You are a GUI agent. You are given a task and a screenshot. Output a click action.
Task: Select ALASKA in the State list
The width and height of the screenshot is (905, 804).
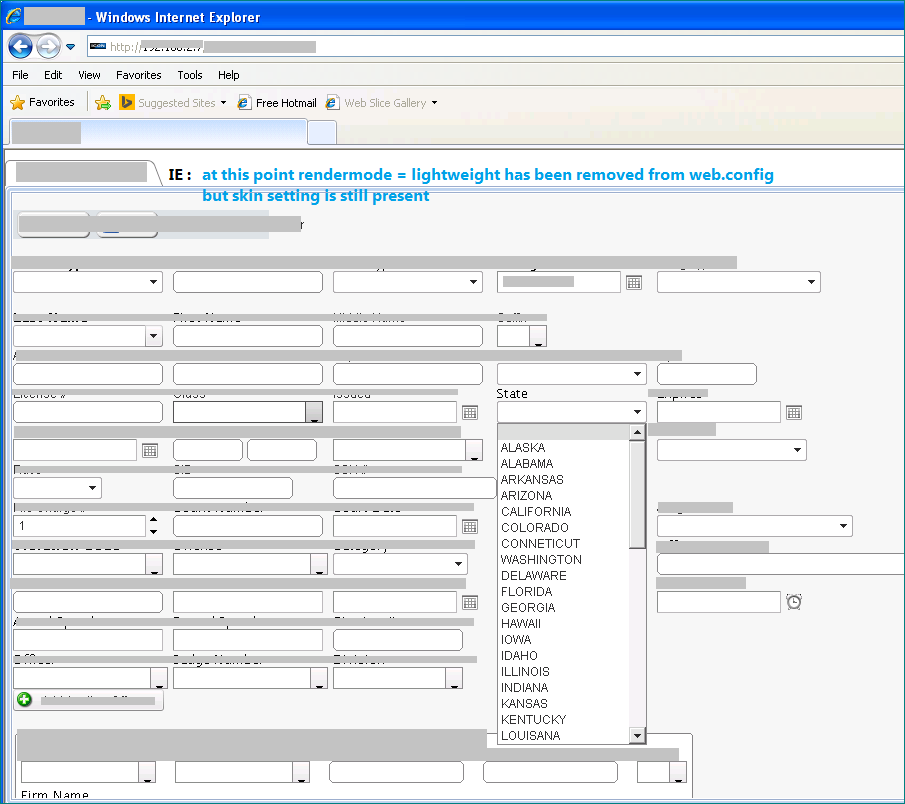[563, 448]
